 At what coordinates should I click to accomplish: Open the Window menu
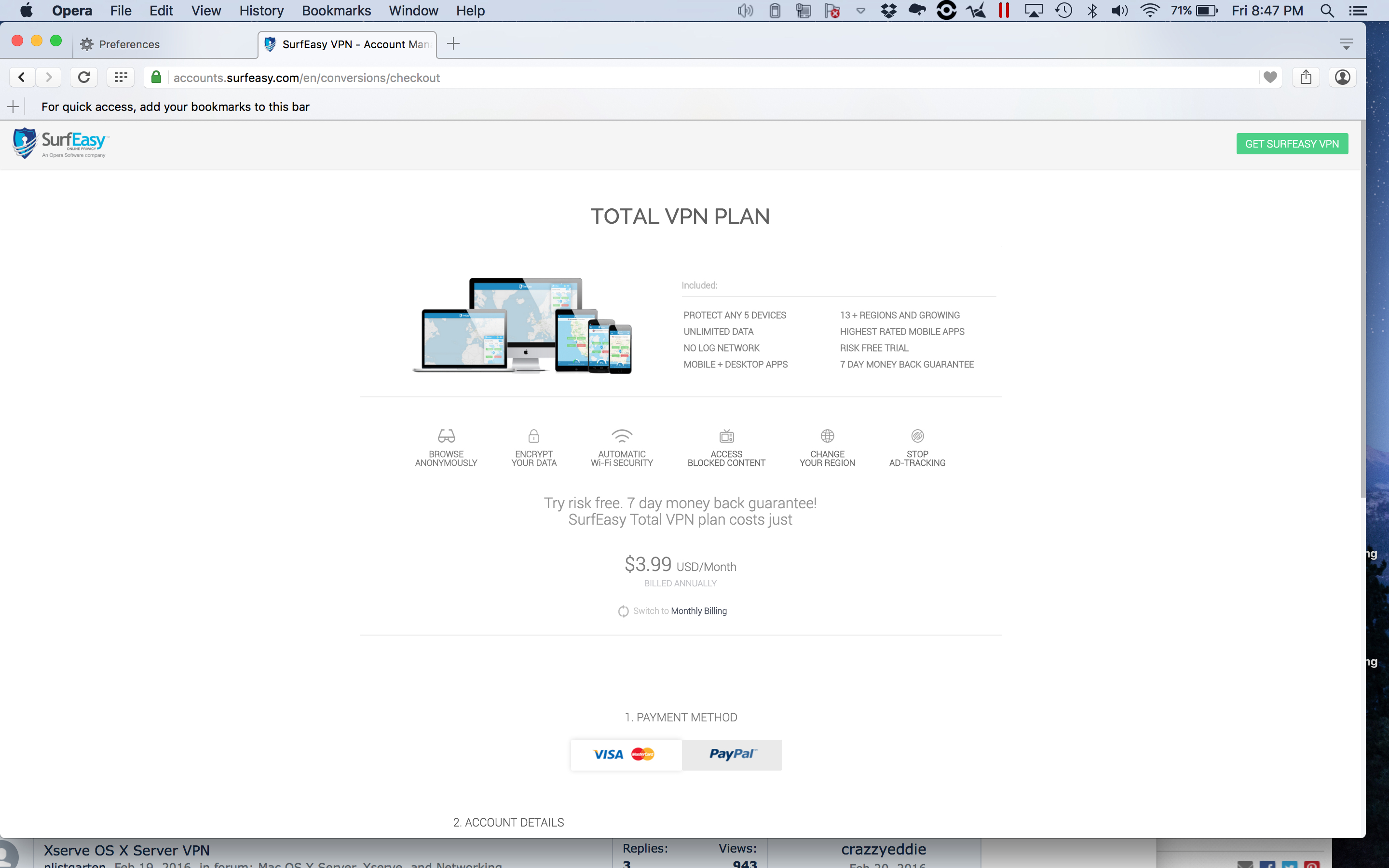413,10
